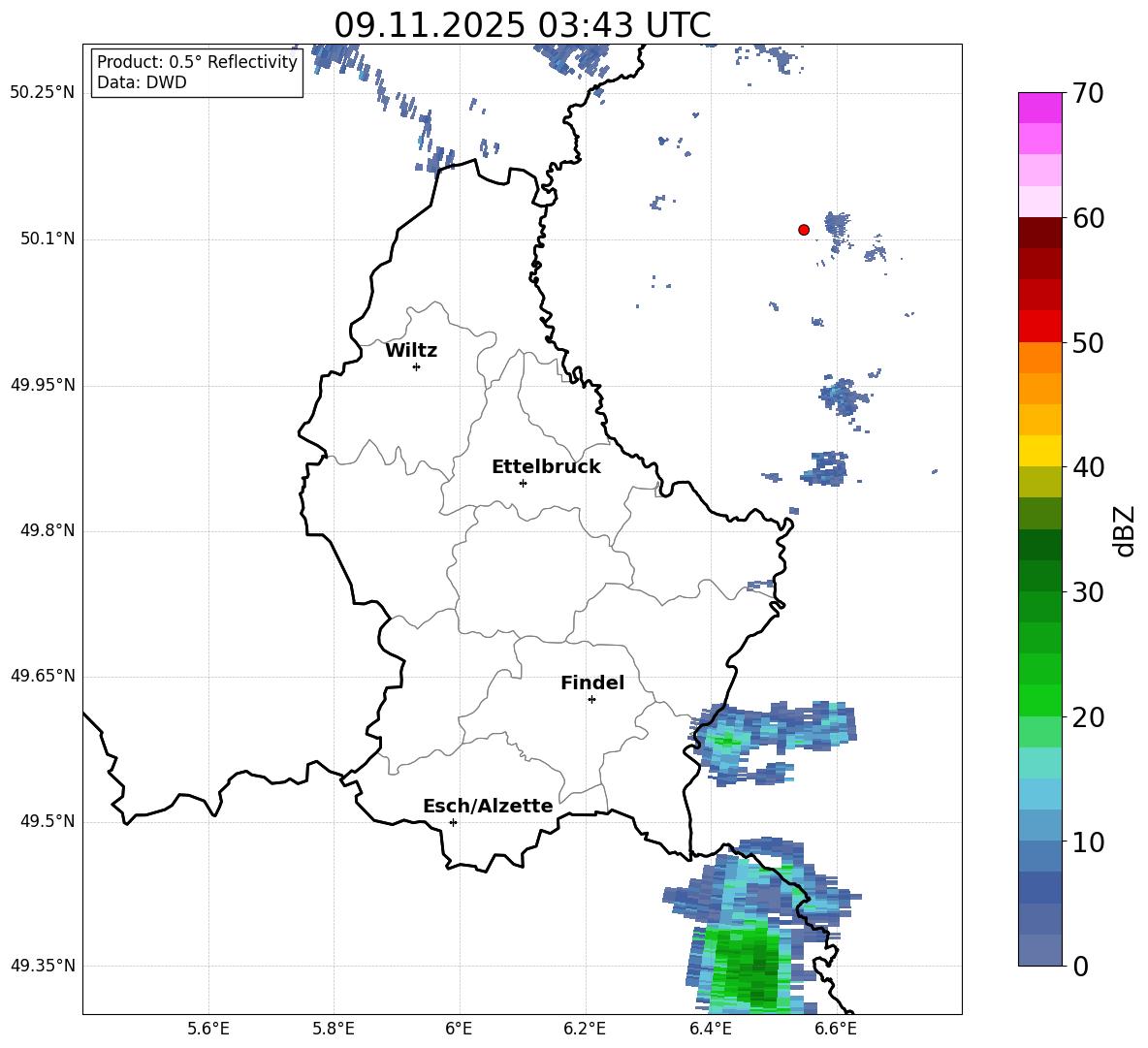The width and height of the screenshot is (1148, 1048).
Task: Click the magenta top colorbar swatch
Action: pos(1039,108)
